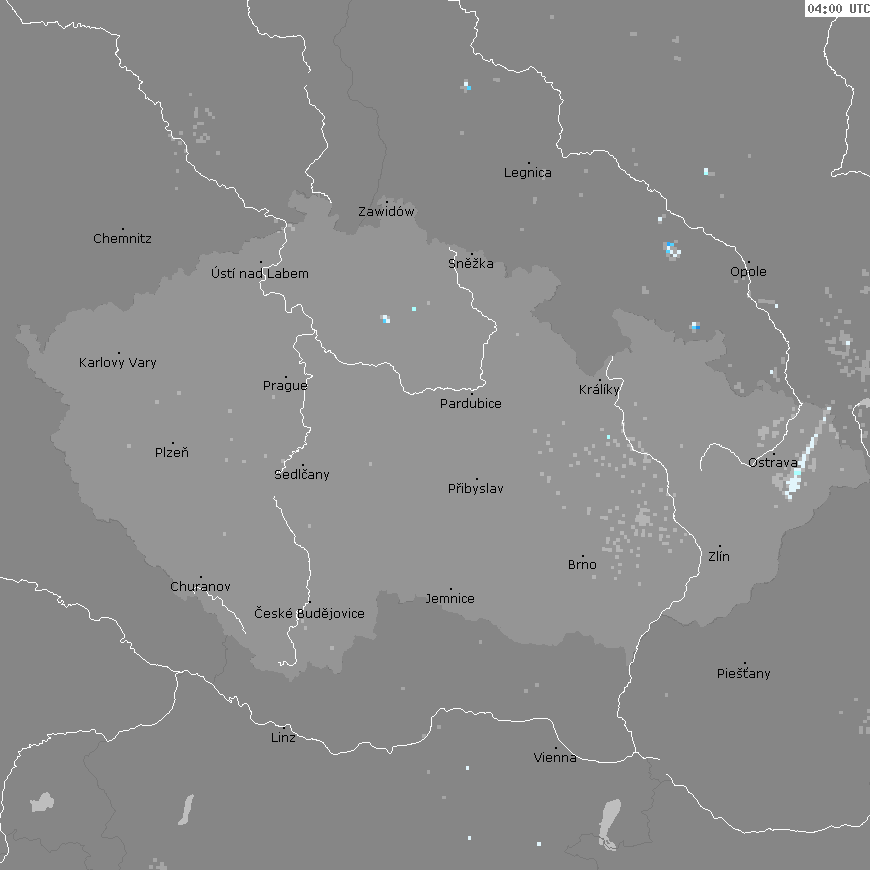The width and height of the screenshot is (870, 870).
Task: Select the Plzeň location dot
Action: (x=172, y=443)
